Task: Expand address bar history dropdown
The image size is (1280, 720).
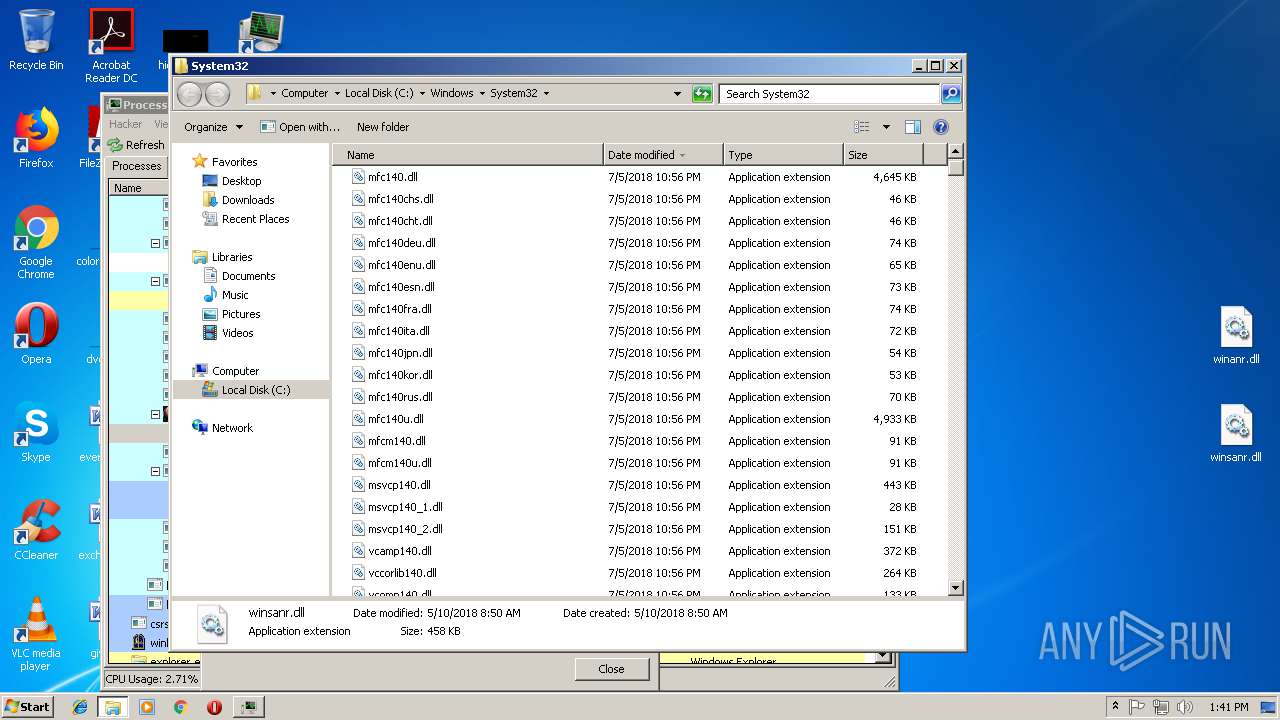Action: [677, 94]
